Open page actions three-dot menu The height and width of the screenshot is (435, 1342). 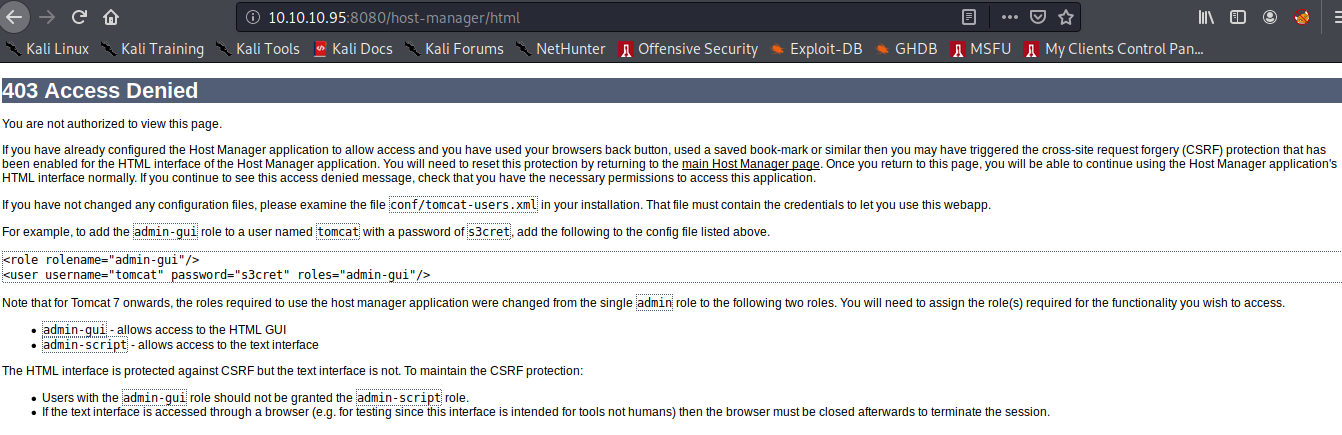click(1009, 17)
